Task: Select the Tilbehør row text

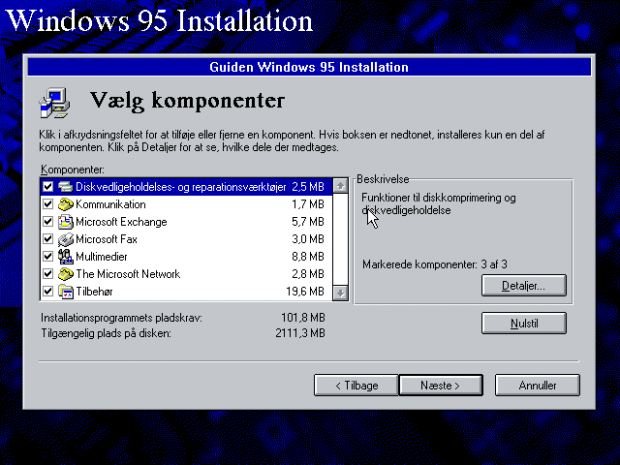Action: tap(94, 292)
